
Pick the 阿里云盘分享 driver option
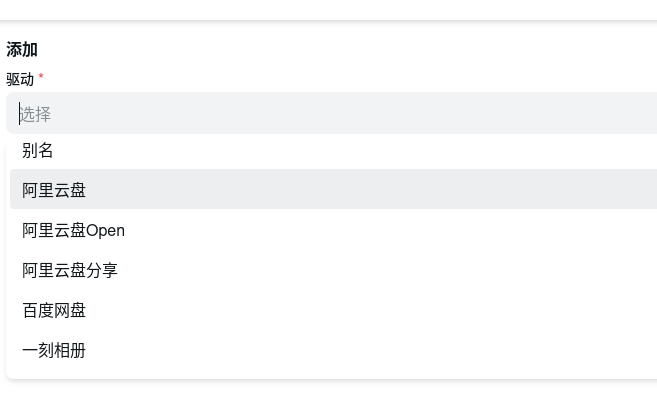[x=70, y=271]
